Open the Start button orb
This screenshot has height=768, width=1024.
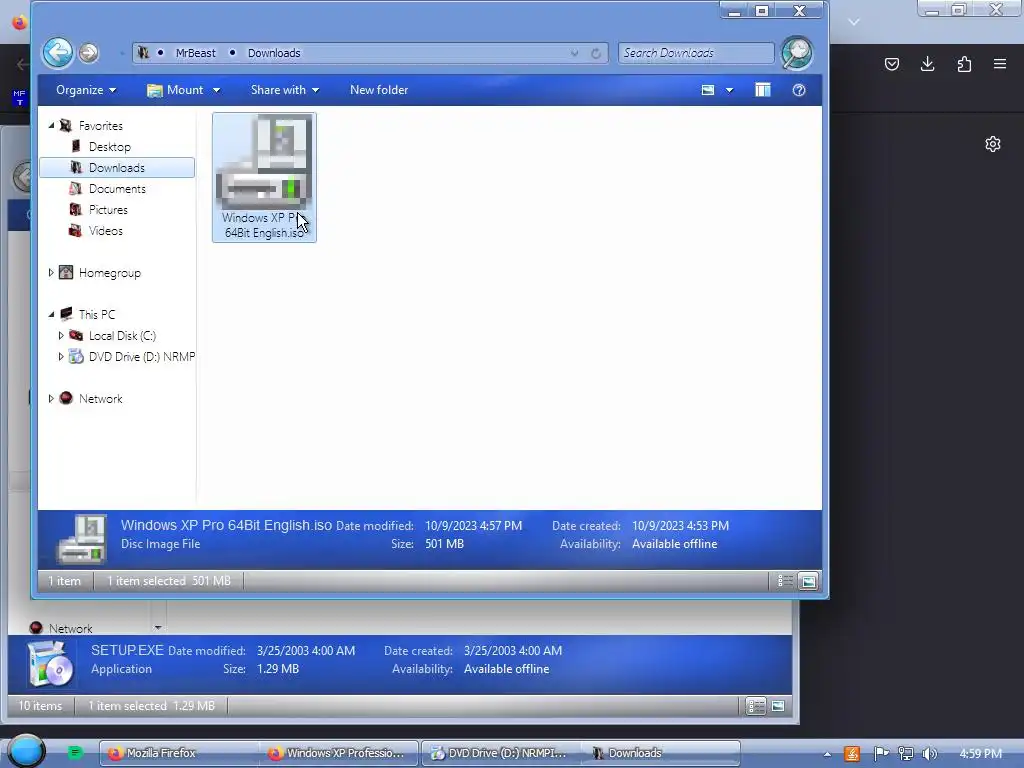click(26, 751)
